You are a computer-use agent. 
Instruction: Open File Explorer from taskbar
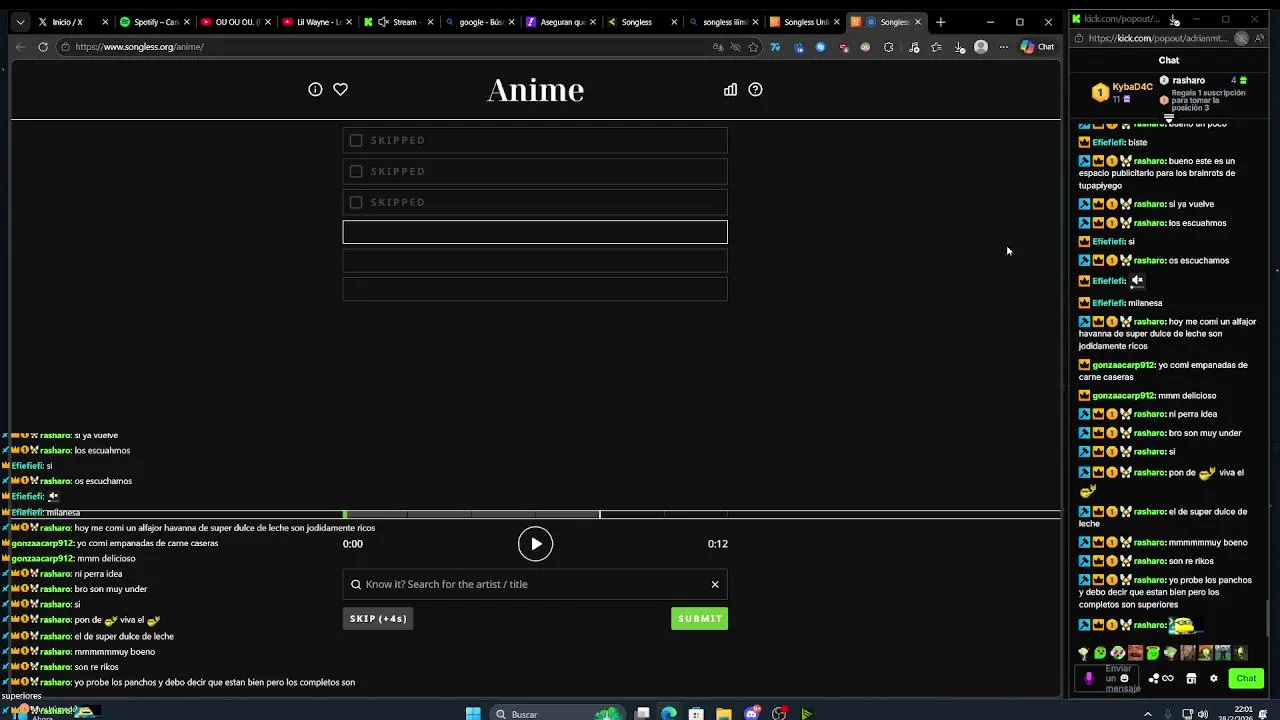(x=723, y=713)
